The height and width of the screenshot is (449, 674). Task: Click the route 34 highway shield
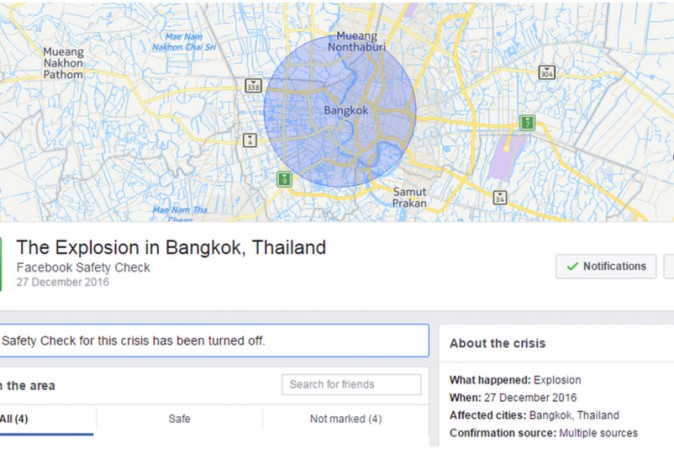click(499, 198)
